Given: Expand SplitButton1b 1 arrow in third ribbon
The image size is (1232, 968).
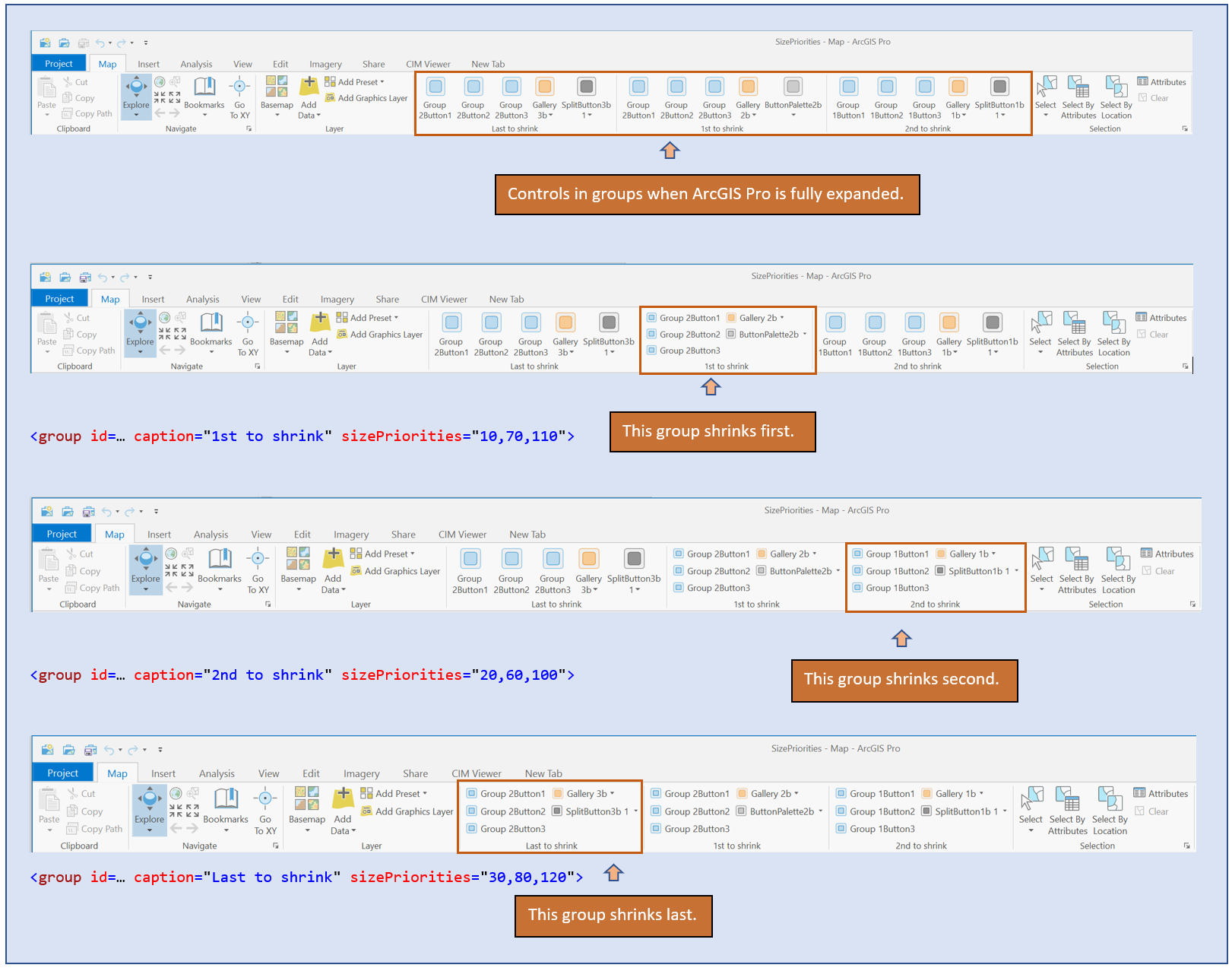Looking at the screenshot, I should 1016,571.
